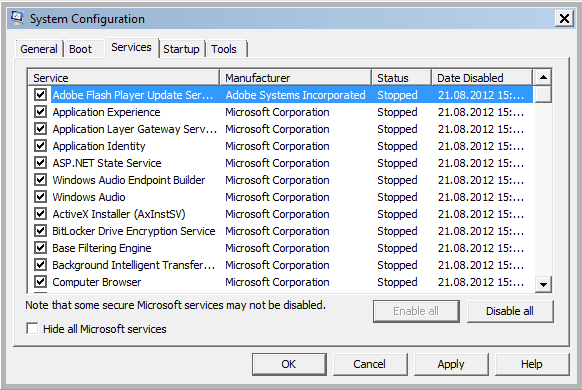The image size is (582, 390).
Task: Click the Disable all button
Action: pyautogui.click(x=510, y=311)
